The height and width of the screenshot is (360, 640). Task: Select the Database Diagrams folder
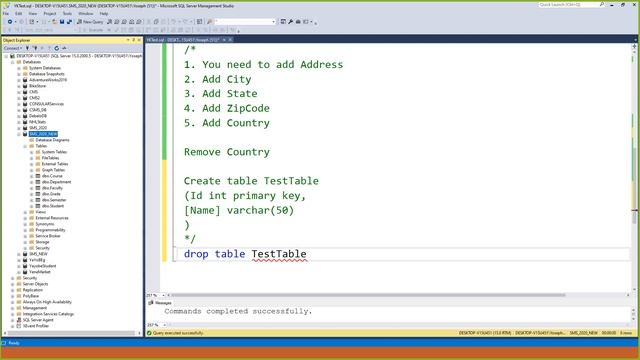click(x=52, y=140)
